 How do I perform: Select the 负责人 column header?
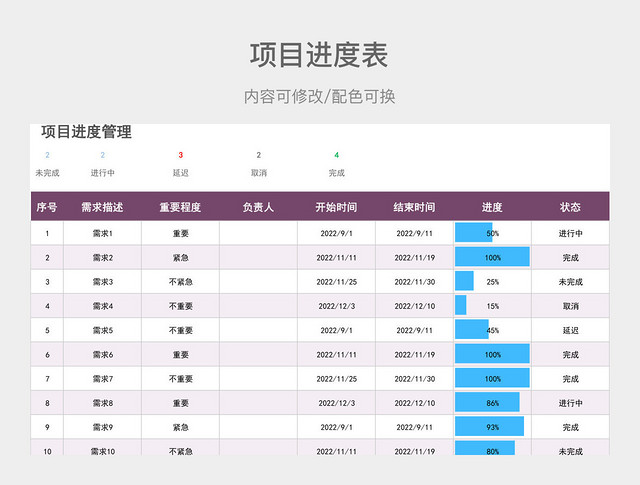pos(258,207)
